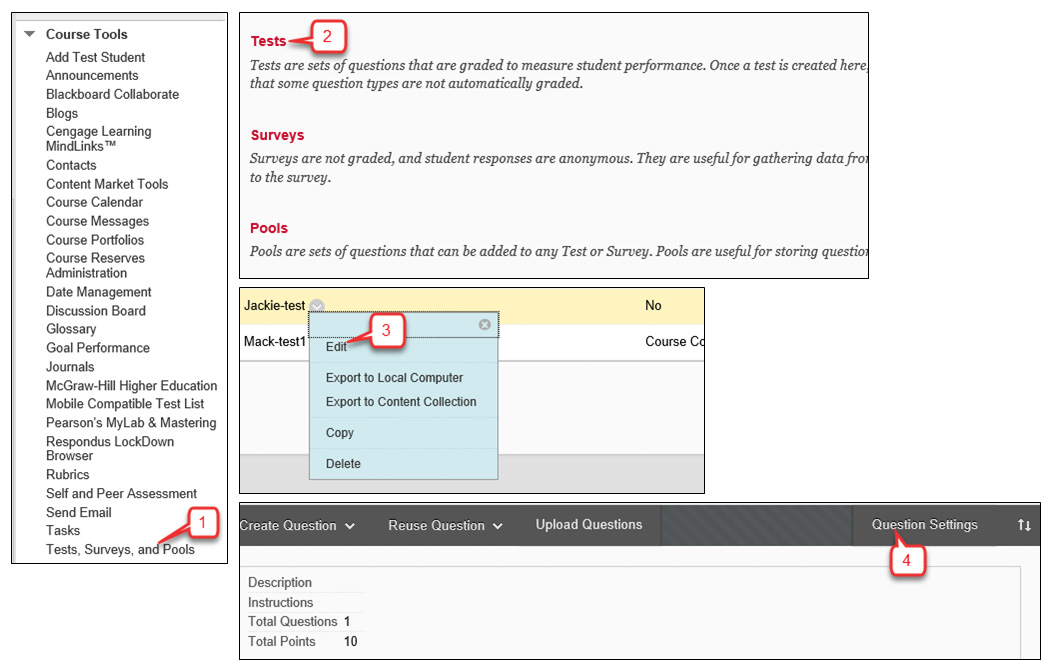Screen dimensions: 1051x666
Task: Select Export to Content Collection
Action: point(401,402)
